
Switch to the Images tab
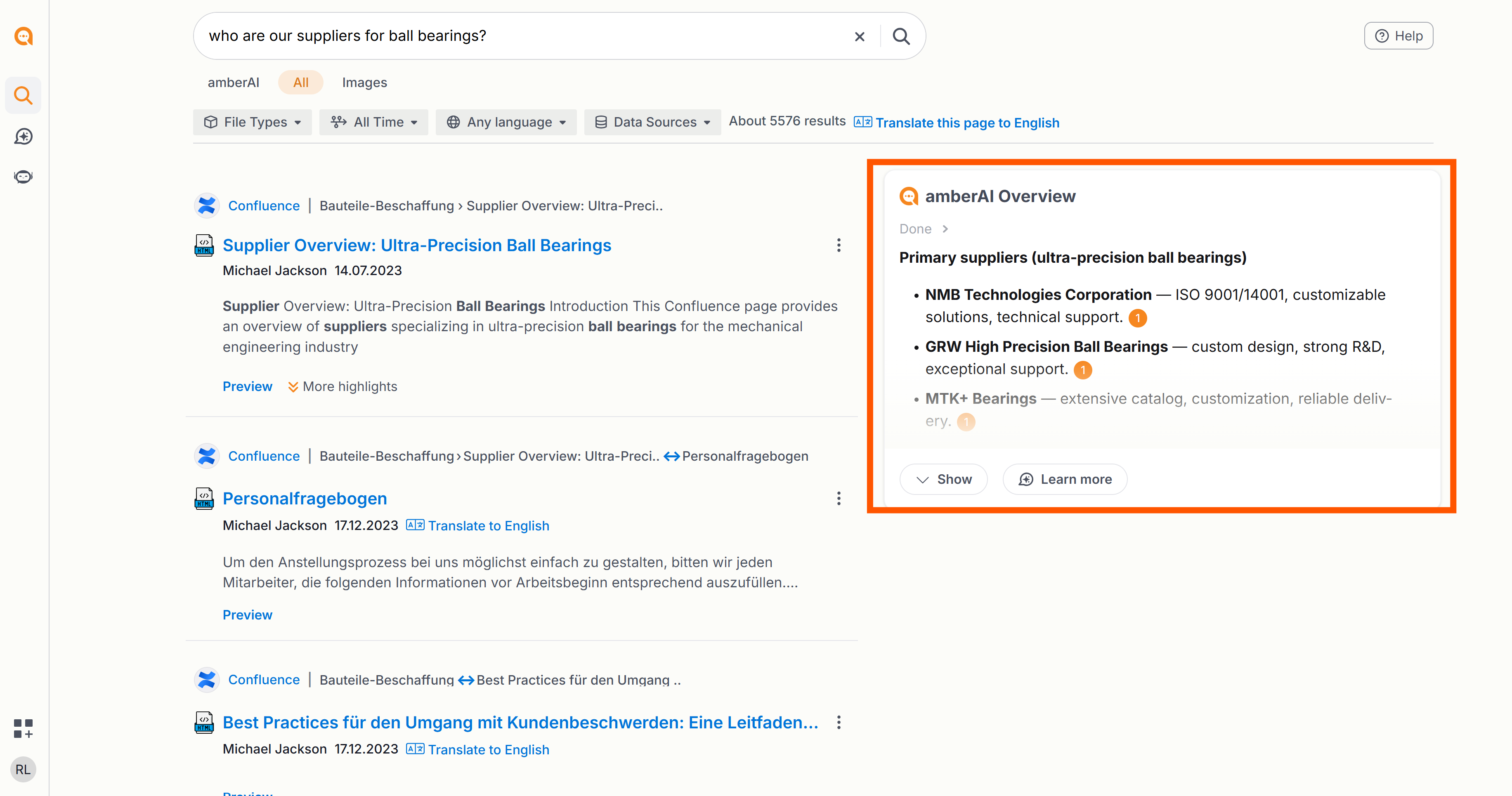pos(364,83)
